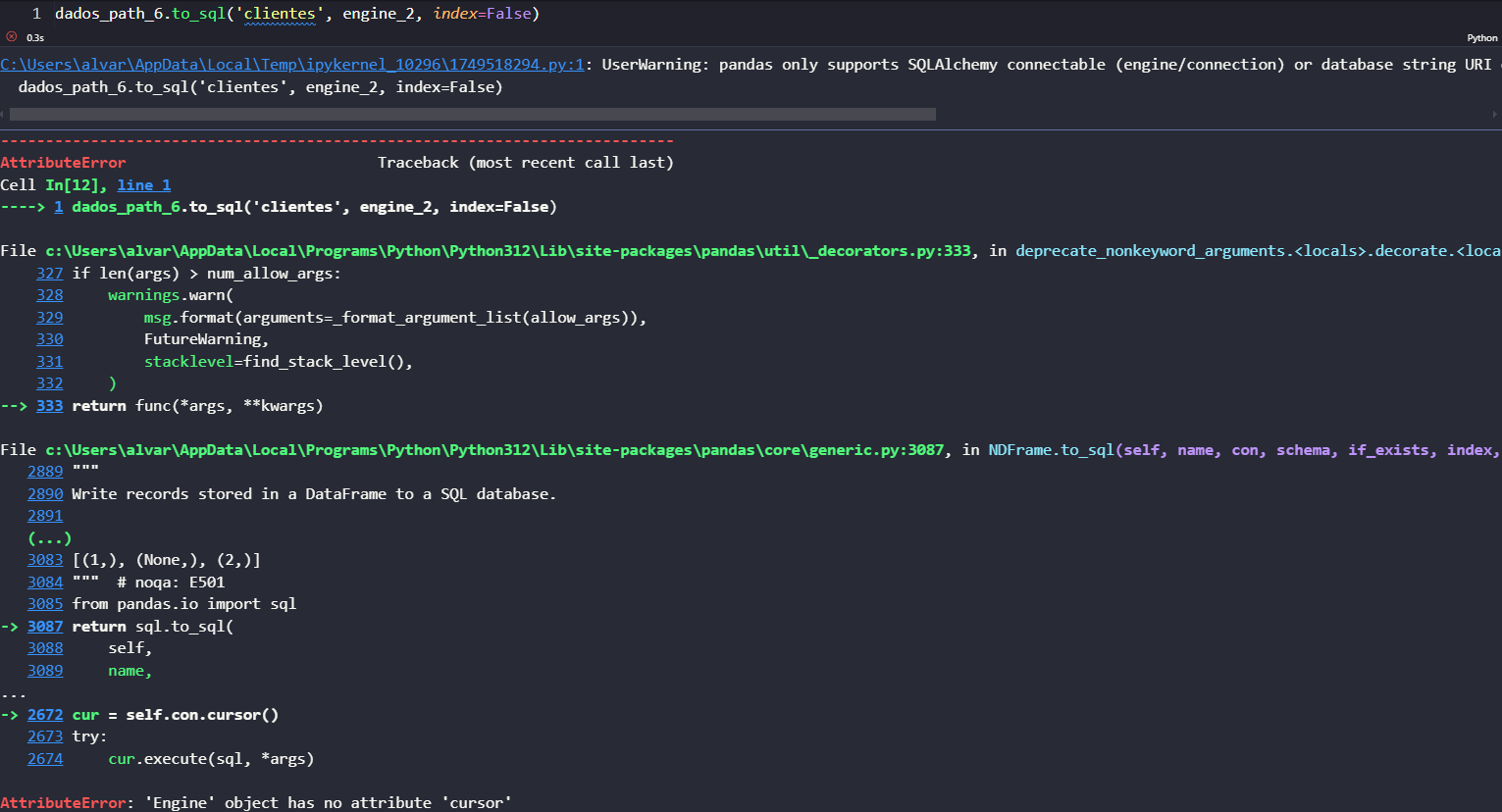Click the Python language label of the cell
The height and width of the screenshot is (812, 1502).
1481,38
